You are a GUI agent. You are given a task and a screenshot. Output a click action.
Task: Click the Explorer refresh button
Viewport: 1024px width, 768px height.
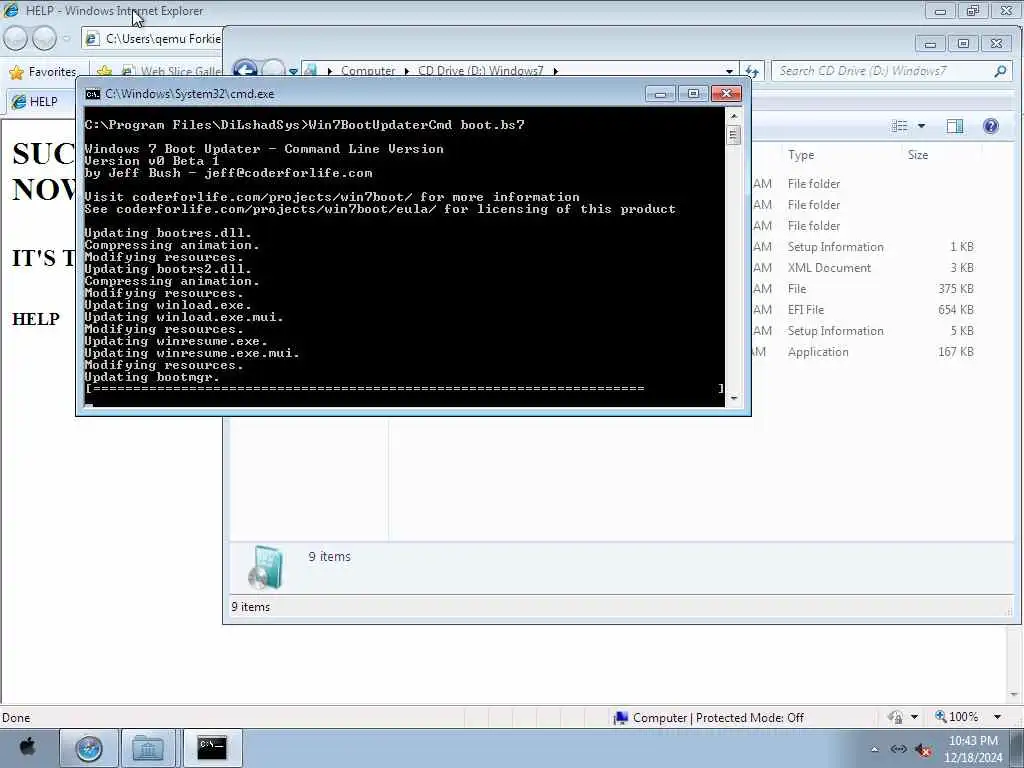coord(752,71)
